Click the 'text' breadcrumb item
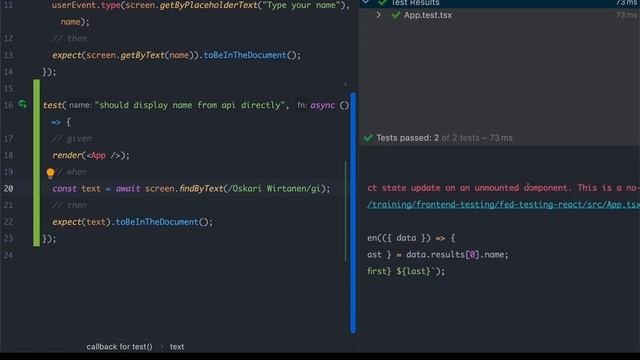Viewport: 640px width, 360px height. tap(177, 347)
